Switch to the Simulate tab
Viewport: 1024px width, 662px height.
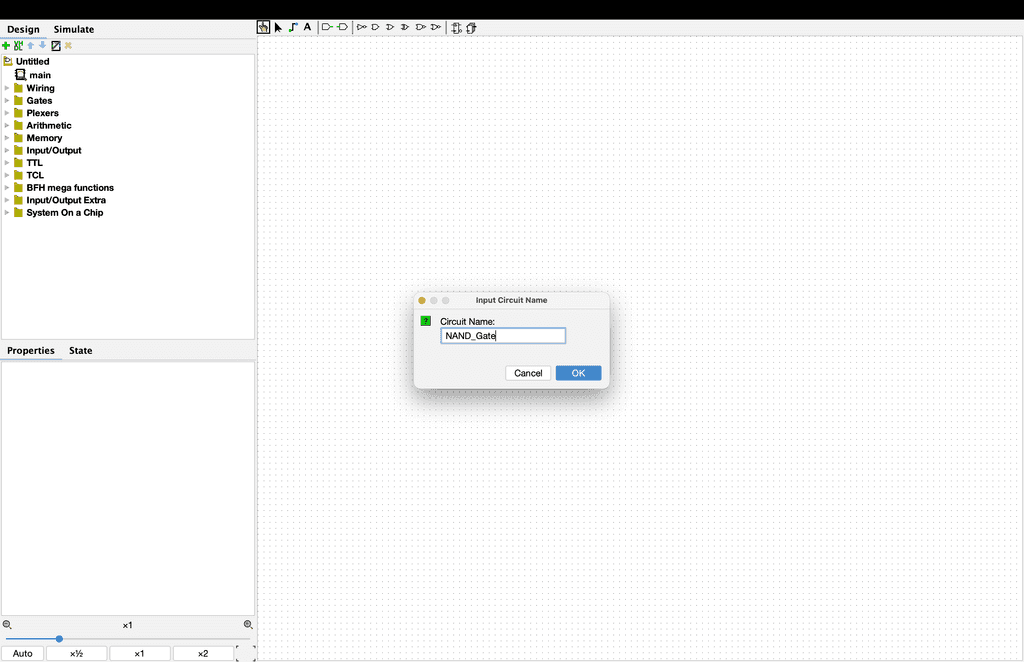click(x=74, y=30)
